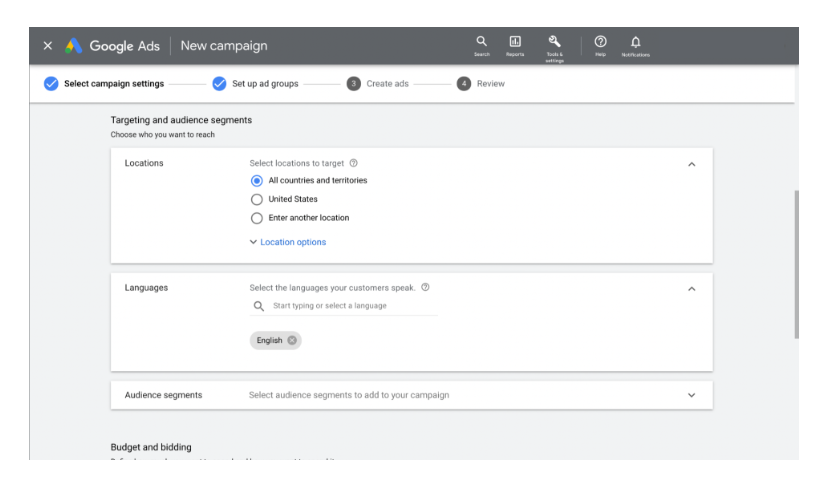The width and height of the screenshot is (838, 498).
Task: Remove the English language chip
Action: click(292, 340)
